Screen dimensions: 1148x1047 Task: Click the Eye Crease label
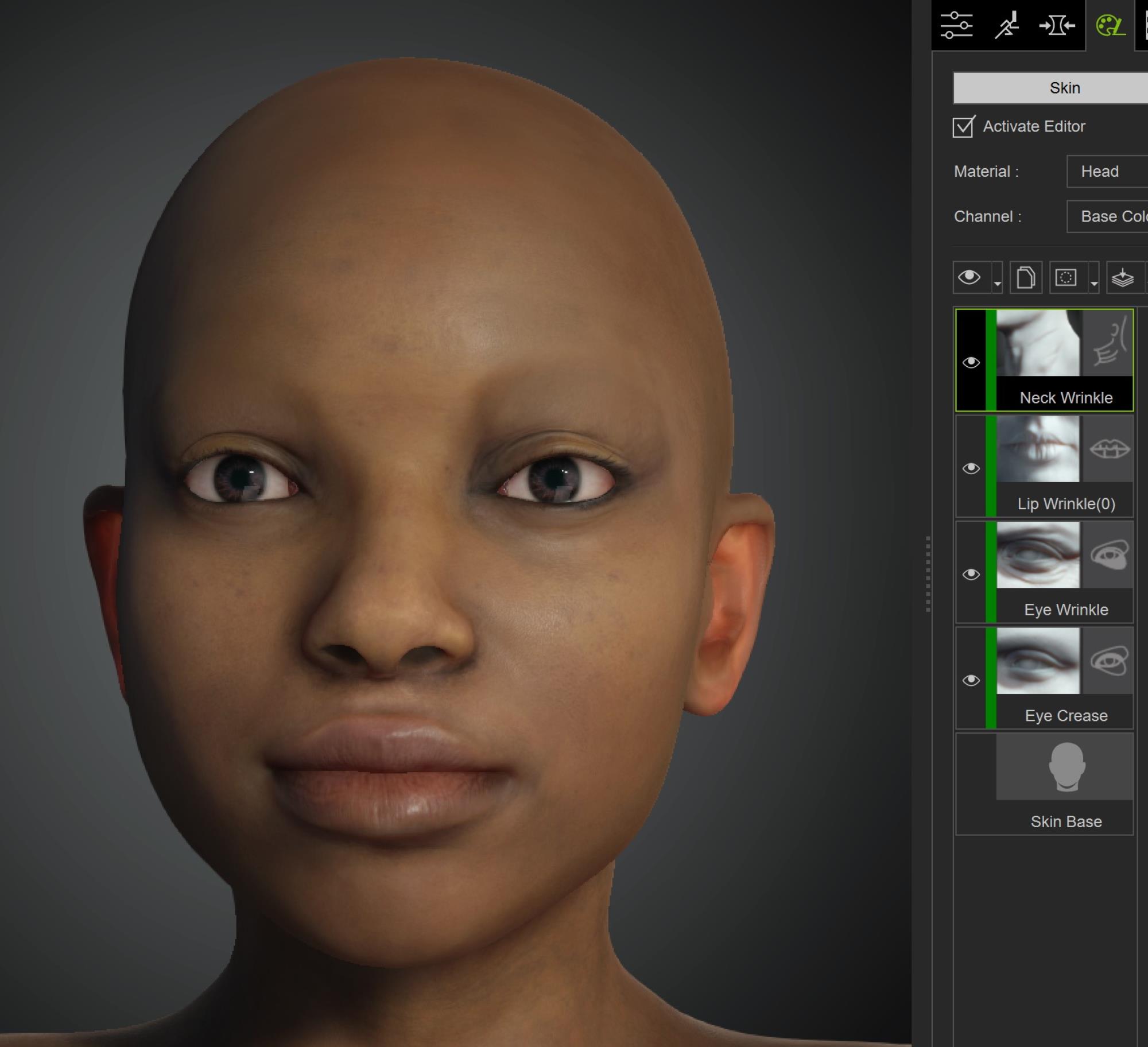pos(1066,716)
